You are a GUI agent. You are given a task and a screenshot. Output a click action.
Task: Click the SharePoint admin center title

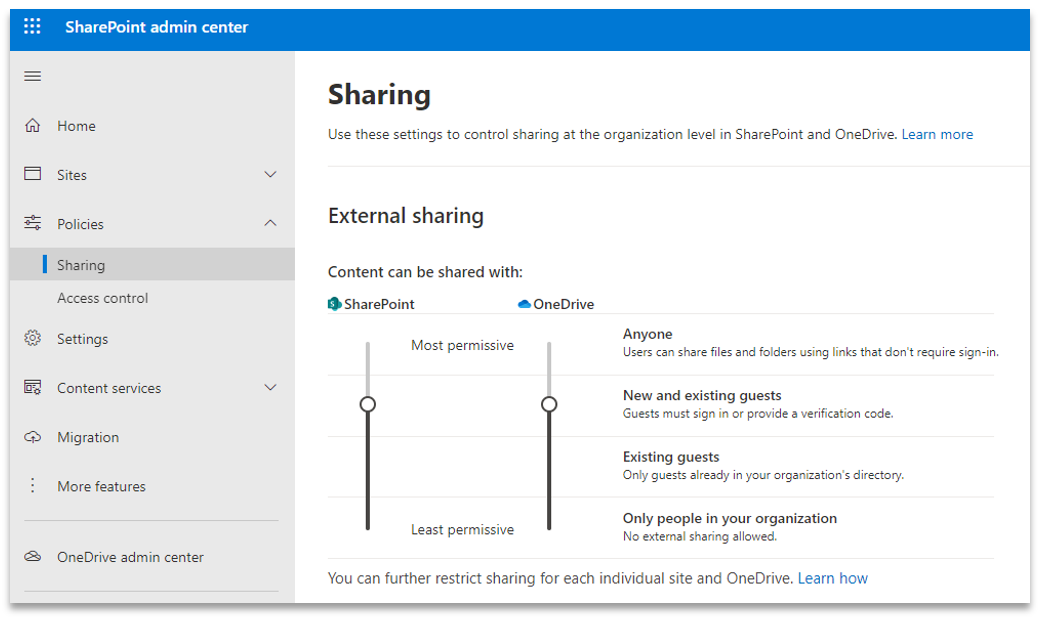(156, 27)
